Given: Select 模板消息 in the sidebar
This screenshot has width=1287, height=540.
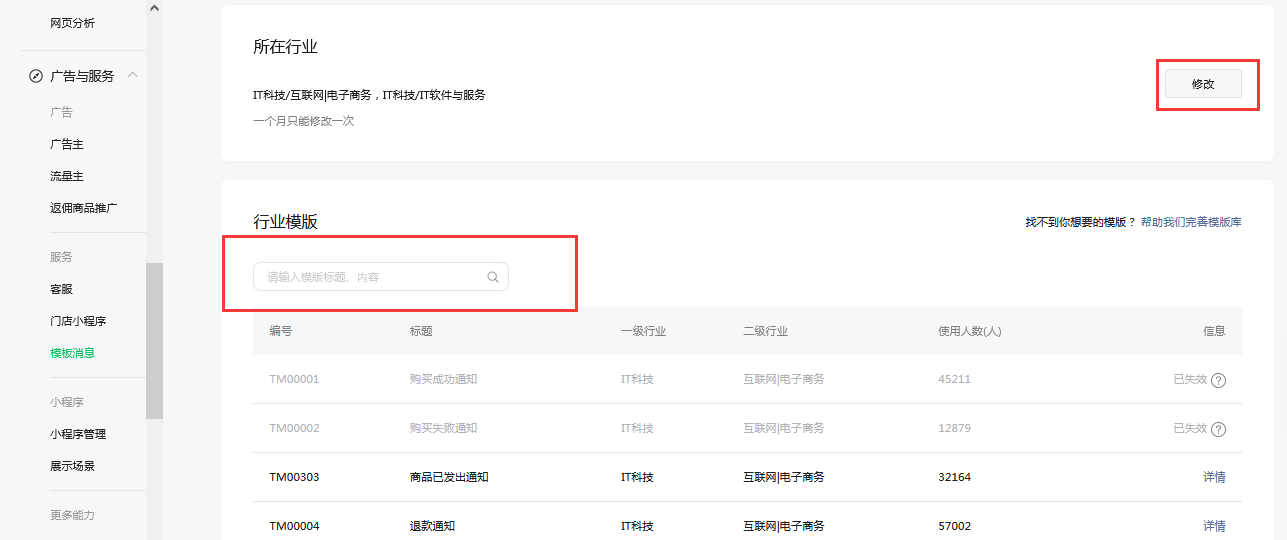Looking at the screenshot, I should (x=73, y=353).
